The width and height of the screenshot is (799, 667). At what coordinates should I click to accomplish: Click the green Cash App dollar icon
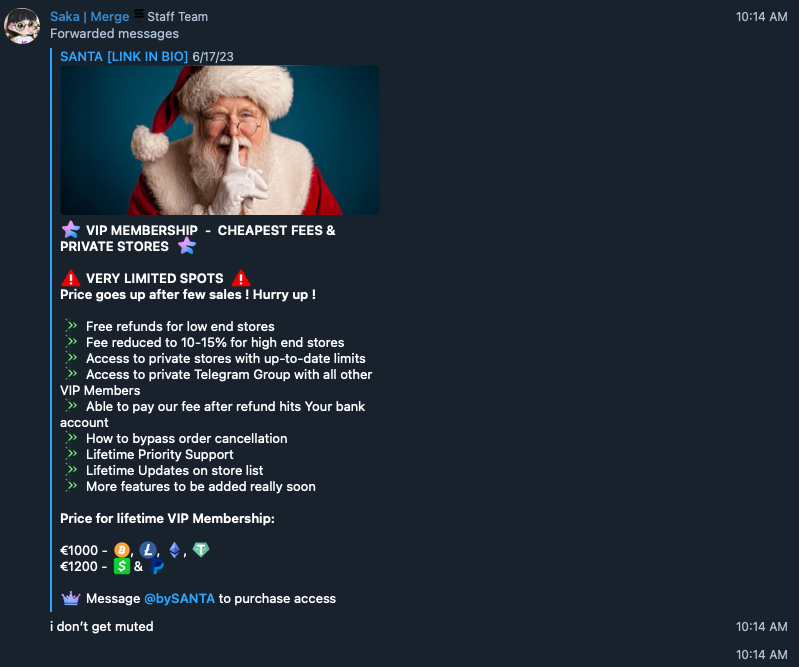tap(122, 566)
